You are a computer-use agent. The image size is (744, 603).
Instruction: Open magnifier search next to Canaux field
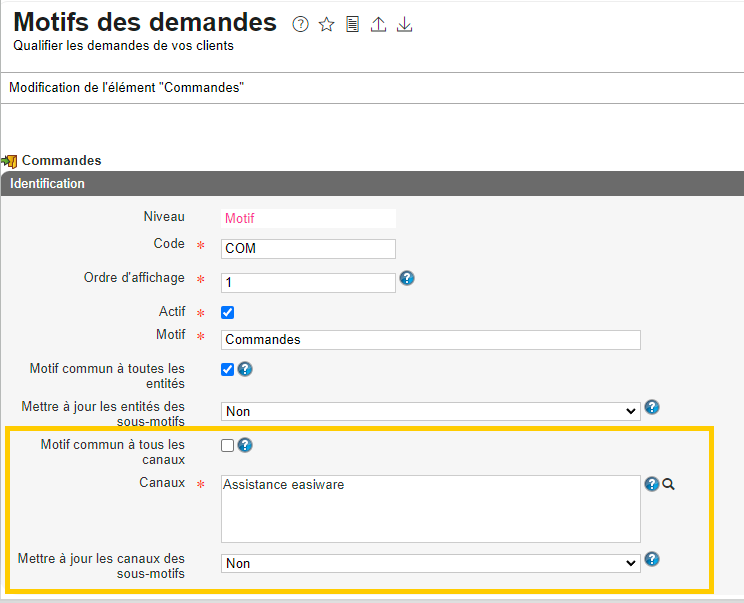click(669, 484)
